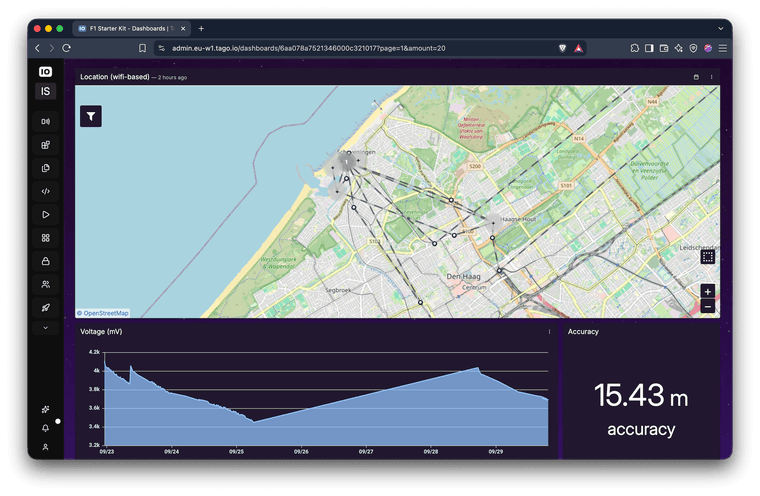The image size is (760, 496).
Task: Close the F1 Starter Kit tab
Action: (183, 29)
